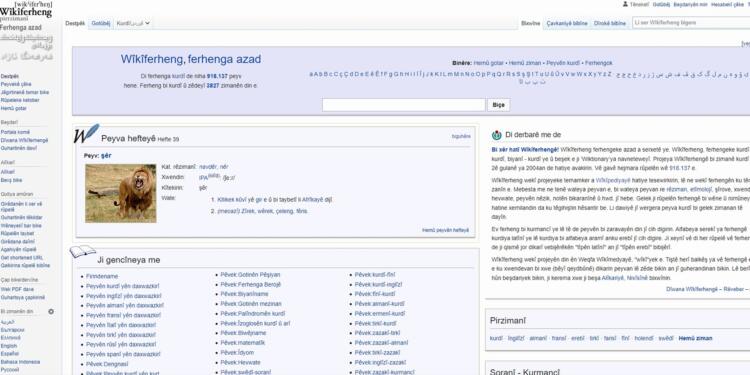Click Hesabekî çêke link

point(727,4)
